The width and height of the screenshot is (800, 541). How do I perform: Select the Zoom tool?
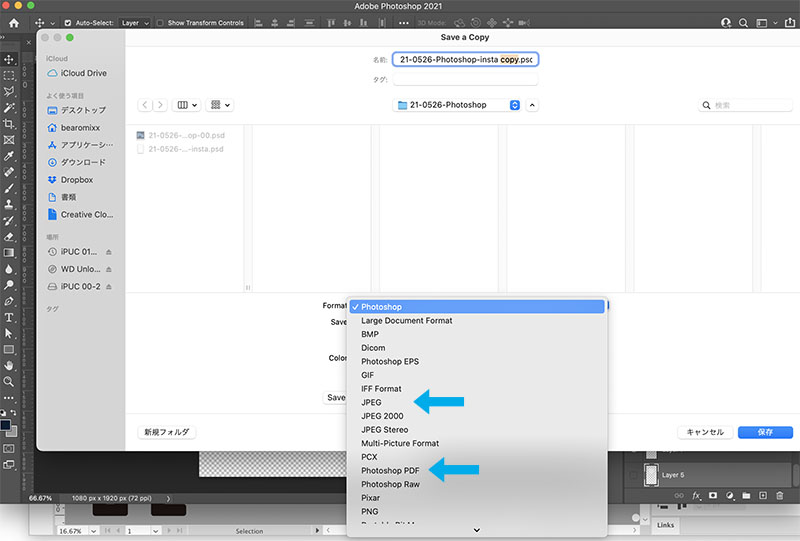[x=9, y=381]
